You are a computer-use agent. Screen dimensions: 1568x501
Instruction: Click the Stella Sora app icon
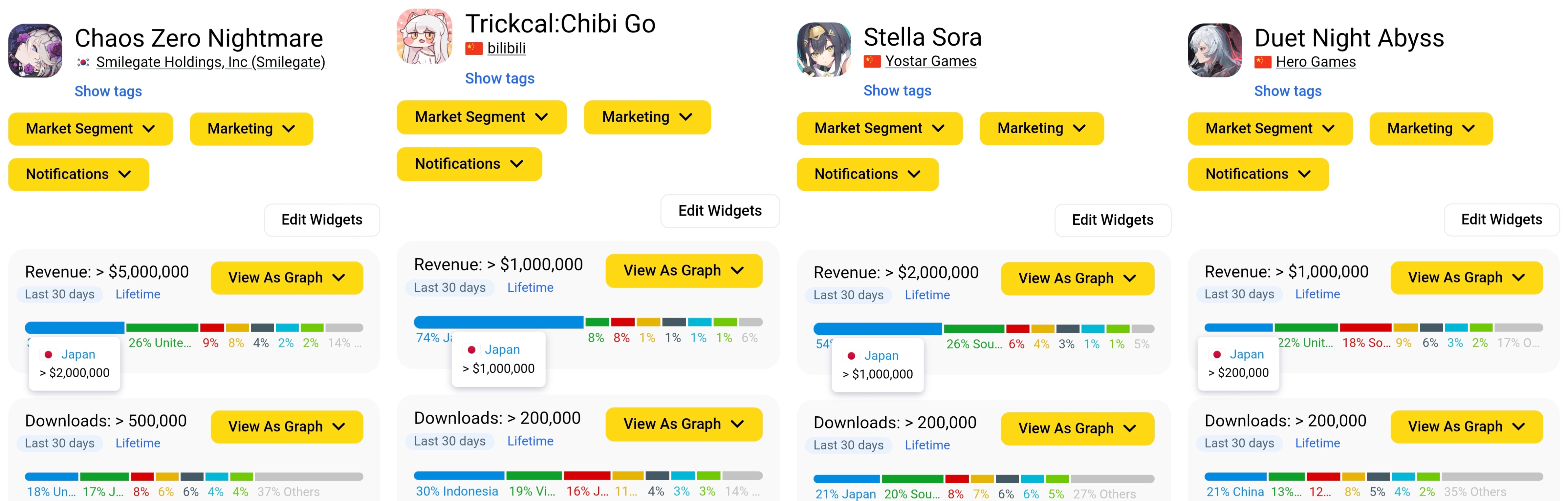point(824,50)
